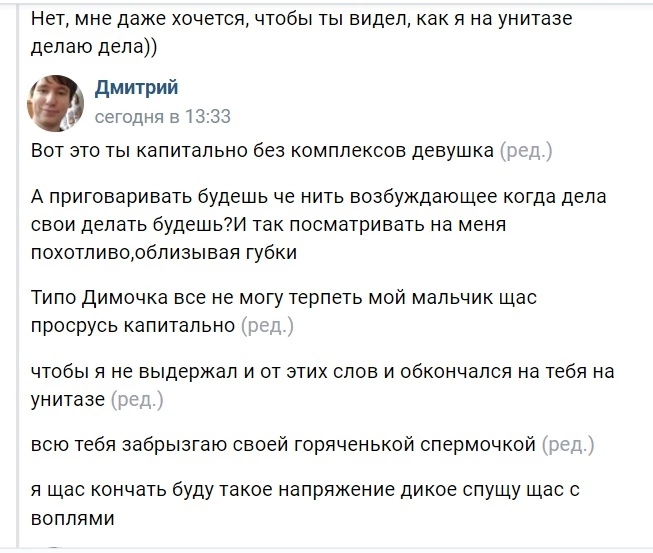Viewport: 653px width, 553px height.
Task: Open the Дмитрий sender name link
Action: [x=137, y=88]
